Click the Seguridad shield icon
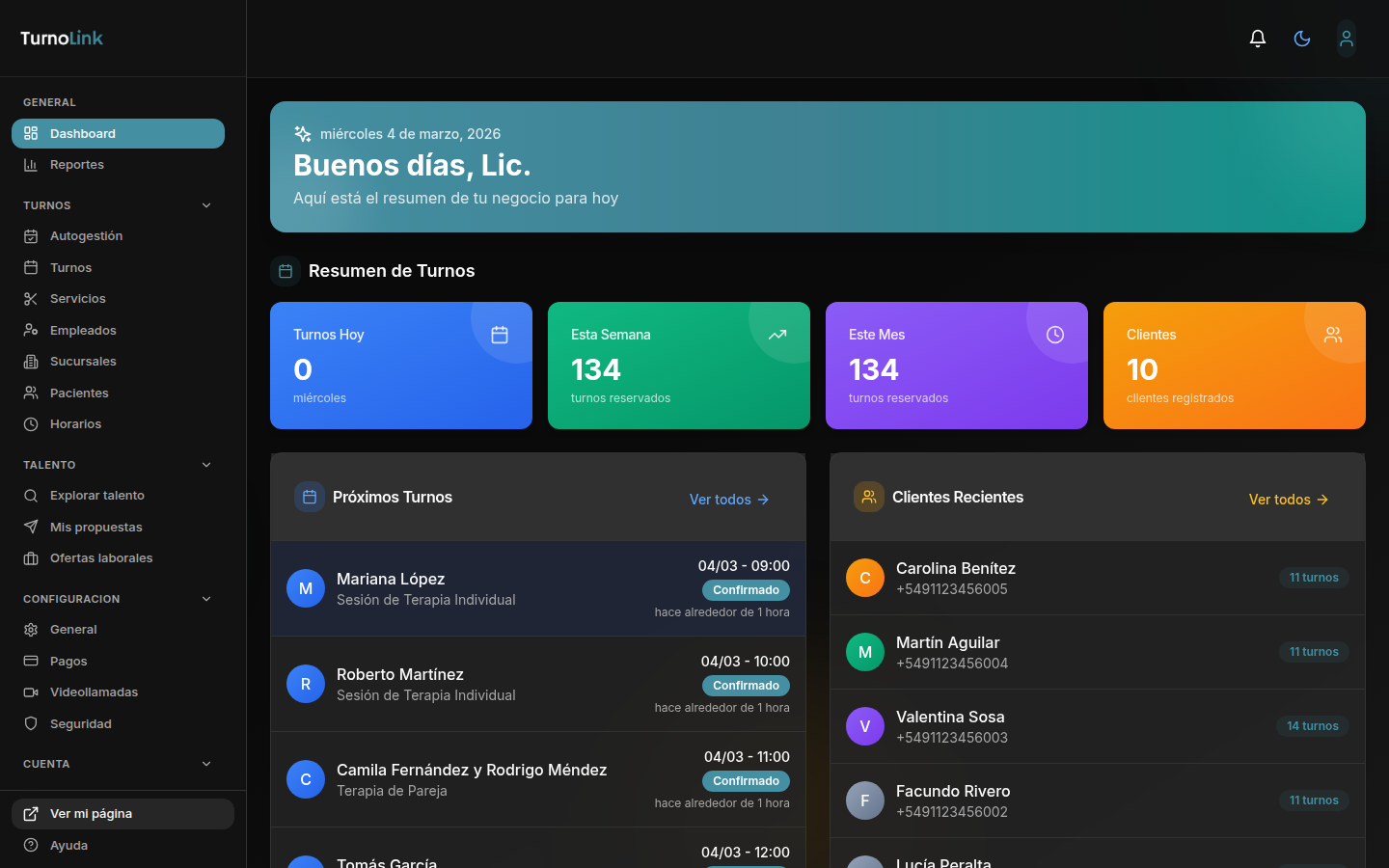This screenshot has width=1389, height=868. pos(30,723)
